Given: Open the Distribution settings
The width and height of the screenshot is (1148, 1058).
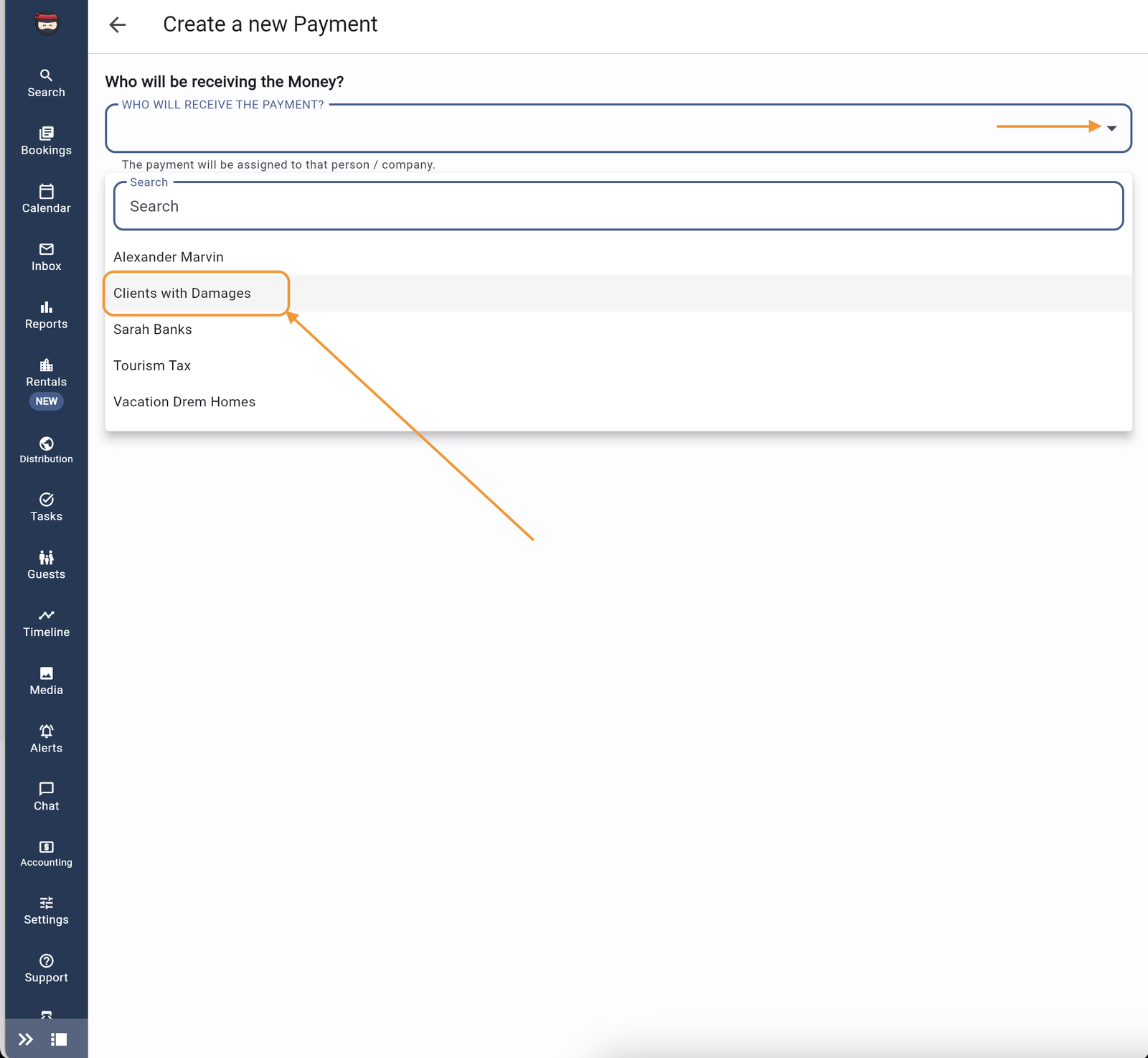Looking at the screenshot, I should point(46,449).
